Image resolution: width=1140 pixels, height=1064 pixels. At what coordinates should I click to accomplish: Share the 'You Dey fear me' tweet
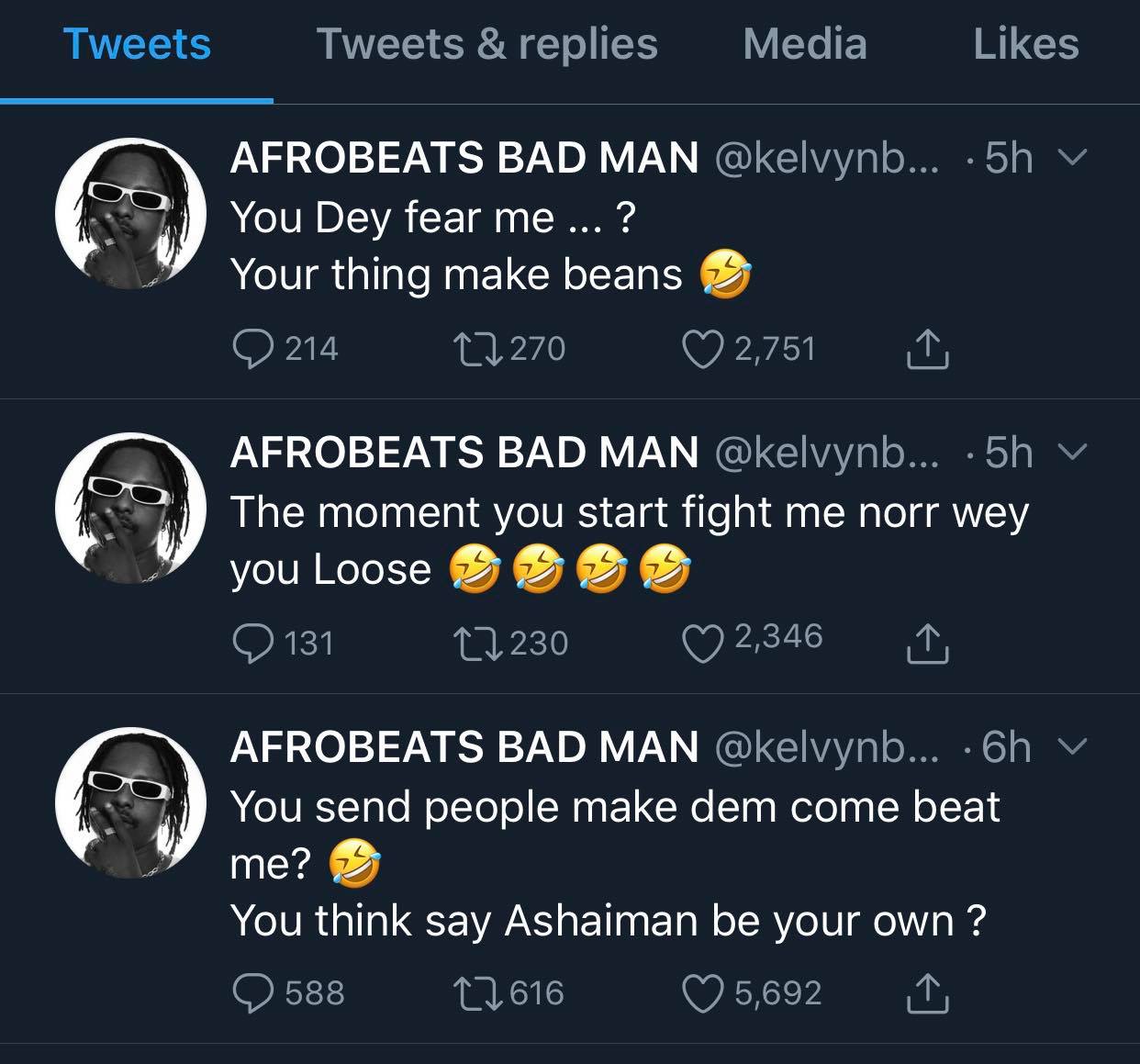[x=927, y=350]
